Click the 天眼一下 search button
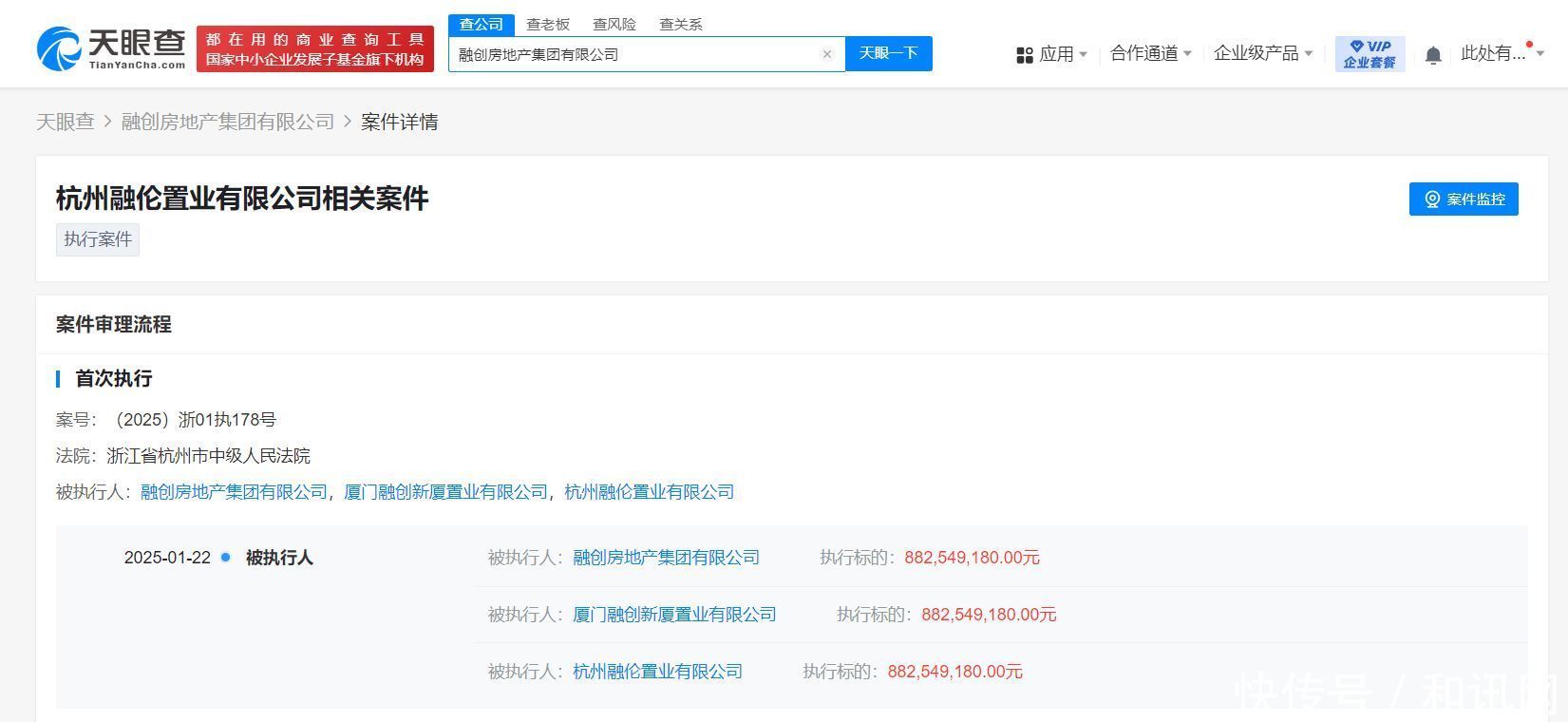 889,54
